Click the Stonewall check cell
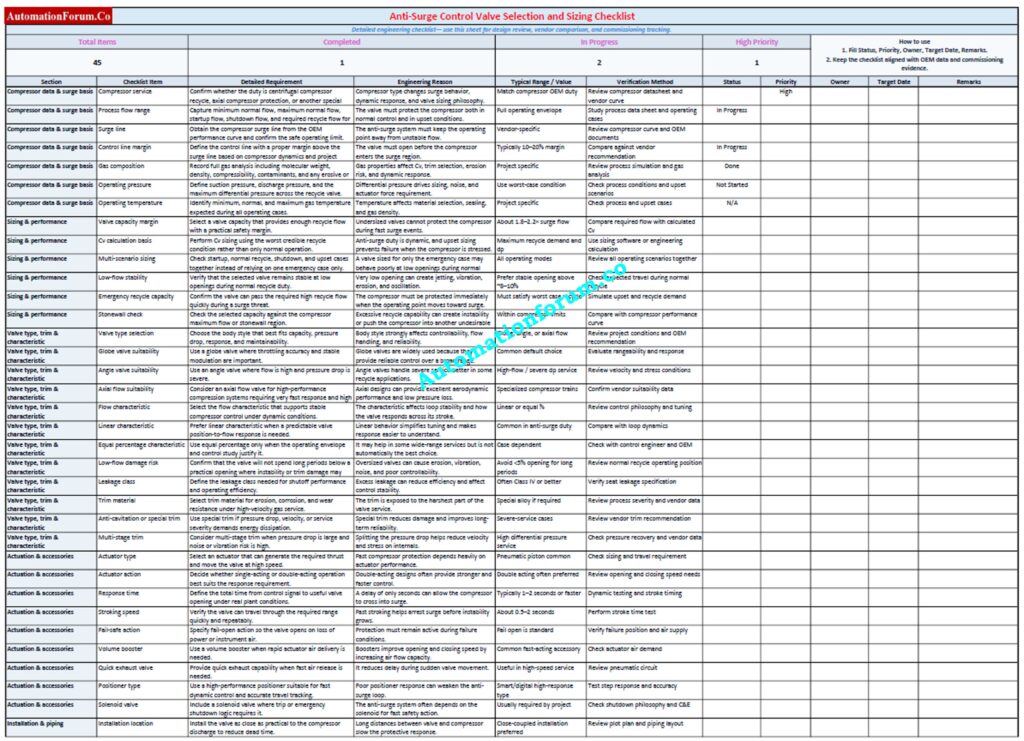 [142, 319]
